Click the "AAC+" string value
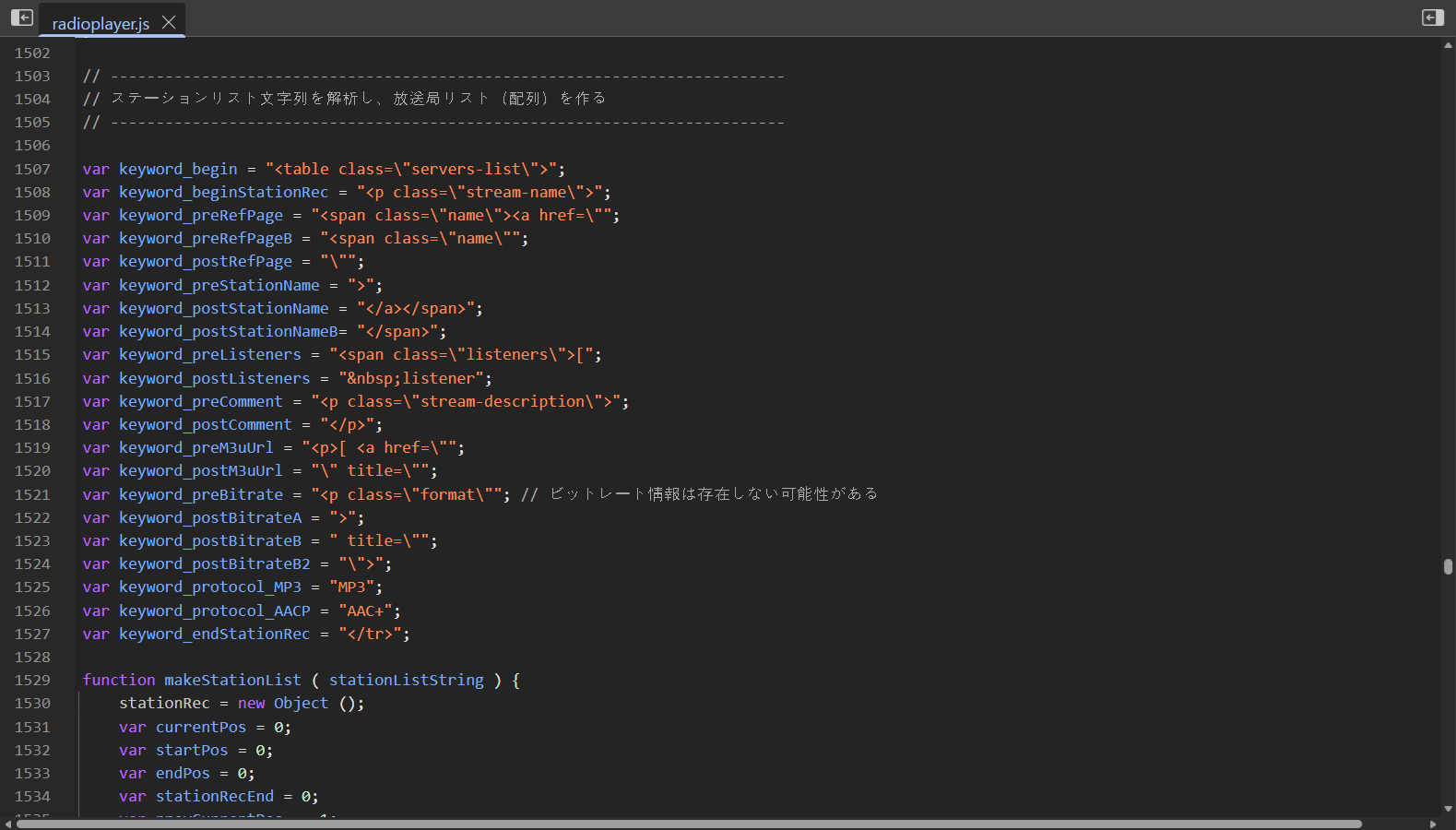1456x830 pixels. click(x=366, y=611)
